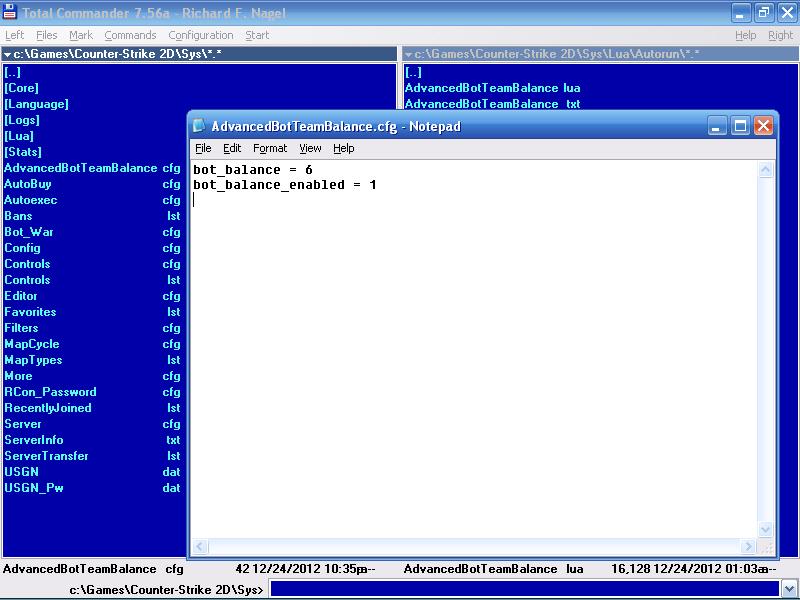
Task: Click Notepad horizontal scrollbar left arrow
Action: 199,546
